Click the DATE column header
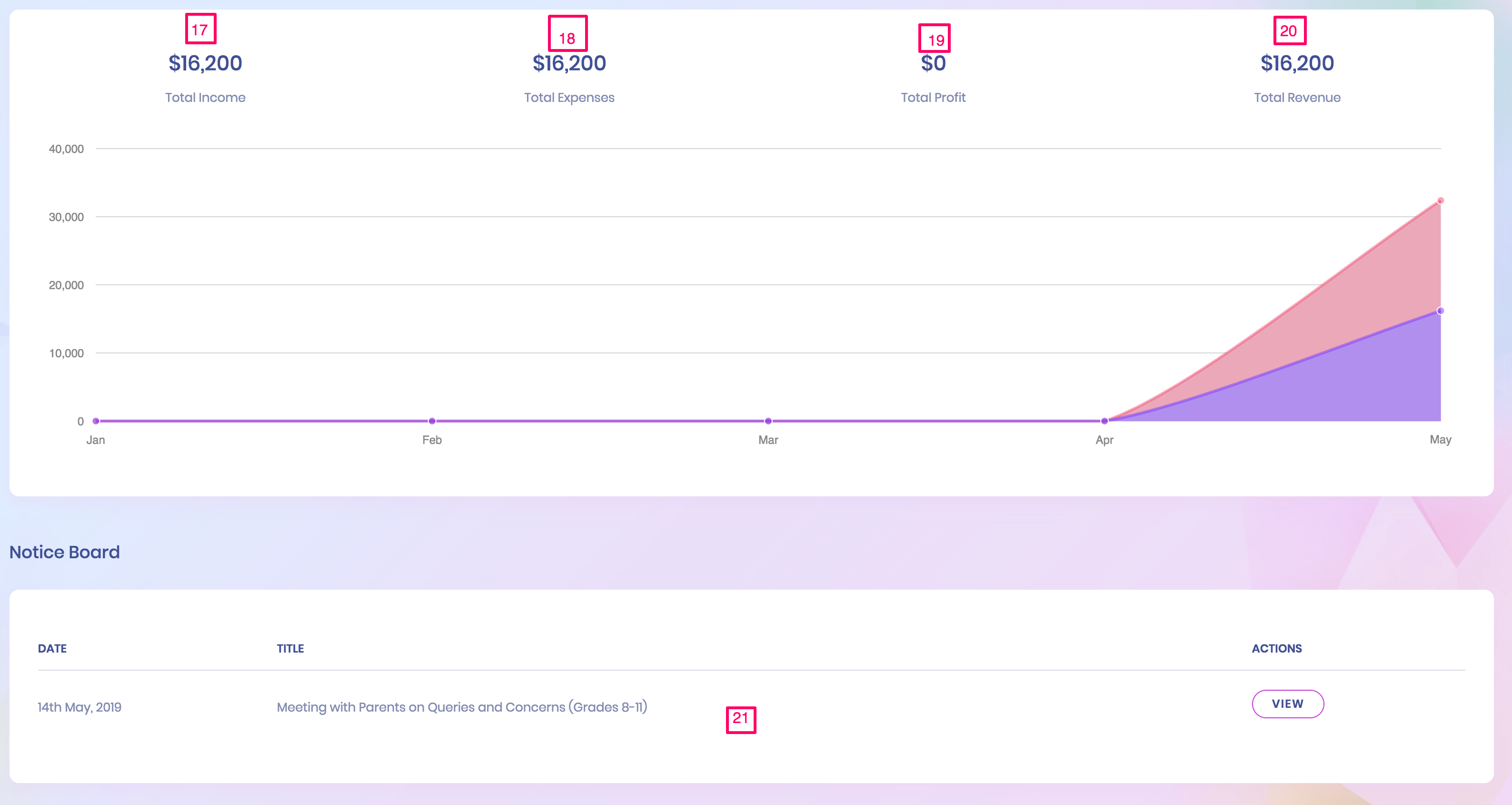Screen dimensions: 1512x805 point(52,648)
